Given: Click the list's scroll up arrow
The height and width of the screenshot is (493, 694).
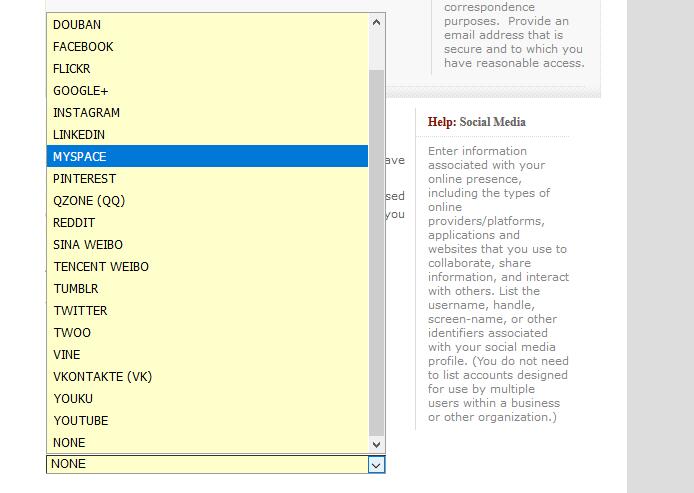Looking at the screenshot, I should [376, 22].
